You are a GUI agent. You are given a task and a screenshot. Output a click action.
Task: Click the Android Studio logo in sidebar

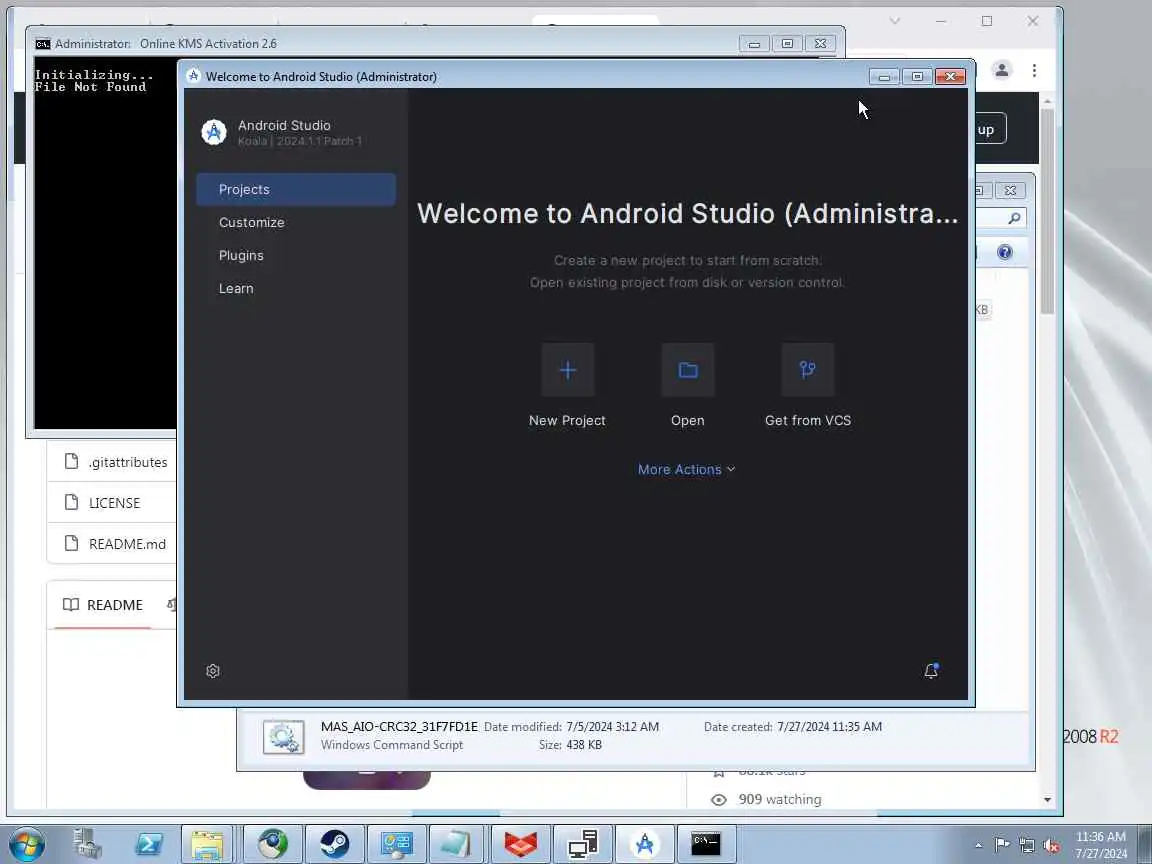214,132
